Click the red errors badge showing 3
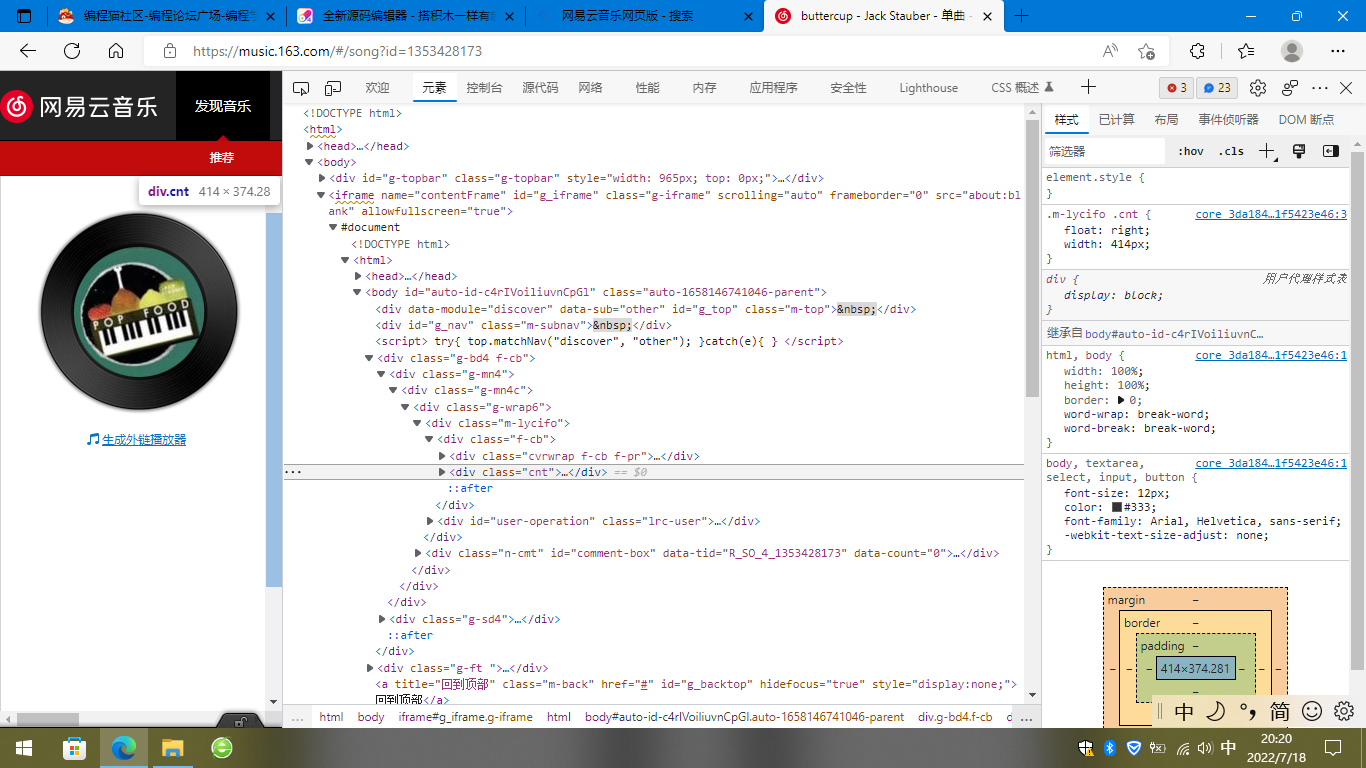This screenshot has height=768, width=1366. (x=1177, y=88)
